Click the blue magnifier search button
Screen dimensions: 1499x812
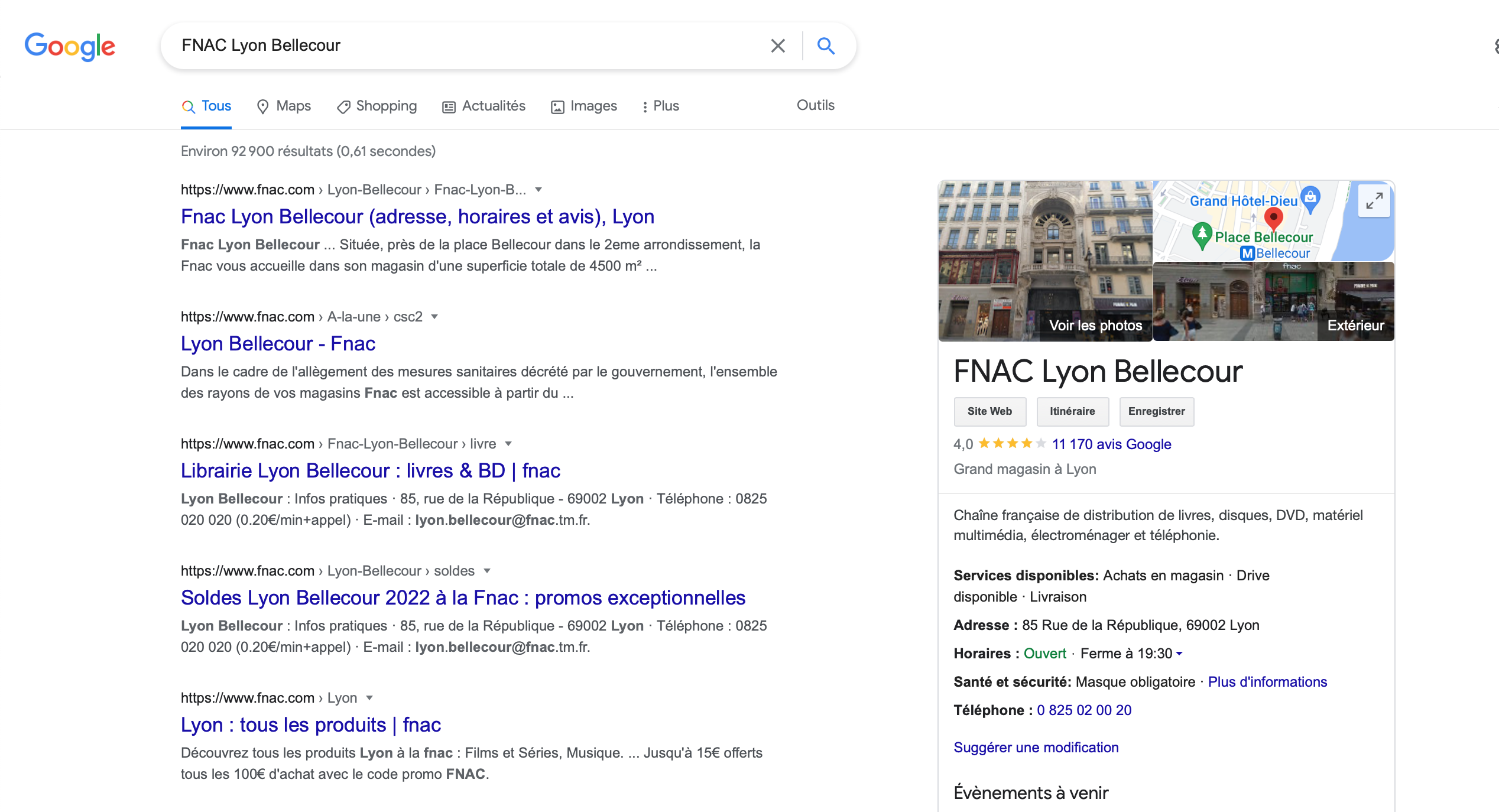point(826,46)
